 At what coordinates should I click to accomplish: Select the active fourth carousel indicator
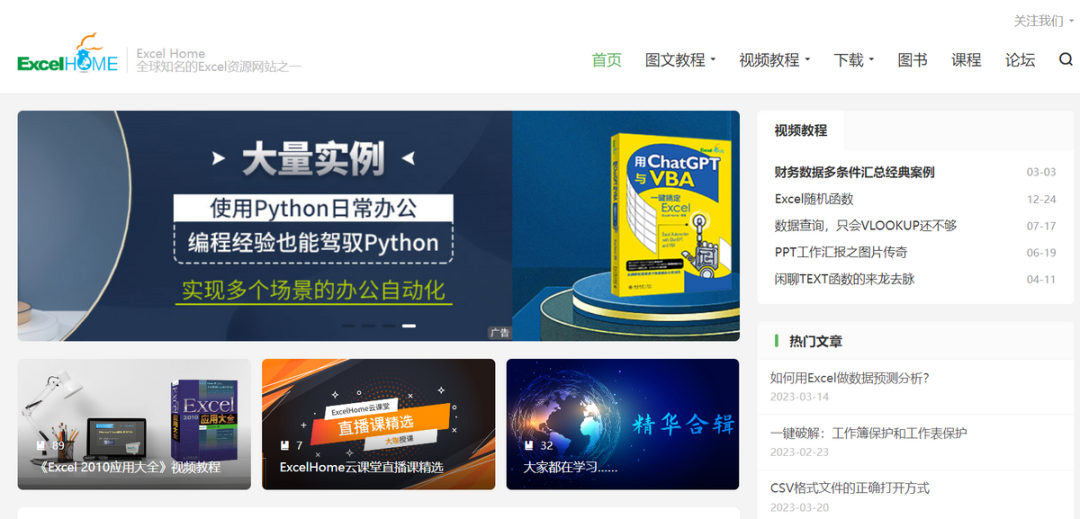click(409, 326)
